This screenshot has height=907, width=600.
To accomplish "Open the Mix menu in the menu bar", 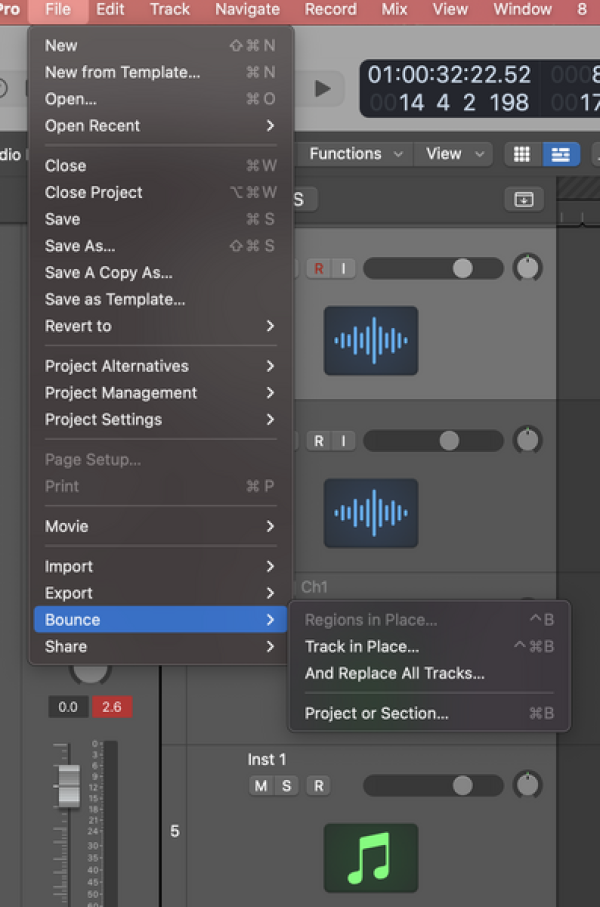I will [394, 10].
